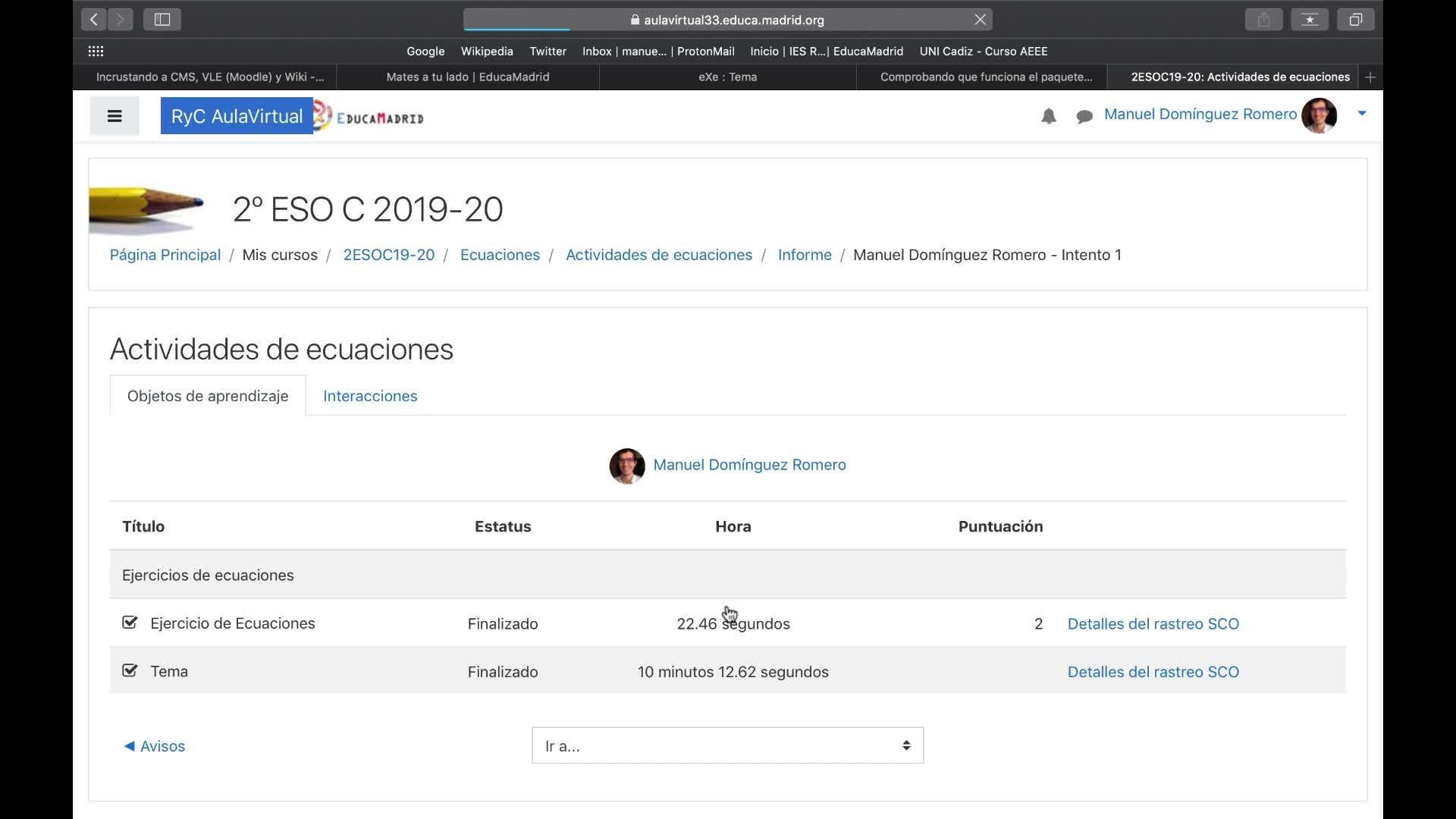Open new Safari tab with plus
The image size is (1456, 819).
coord(1370,77)
